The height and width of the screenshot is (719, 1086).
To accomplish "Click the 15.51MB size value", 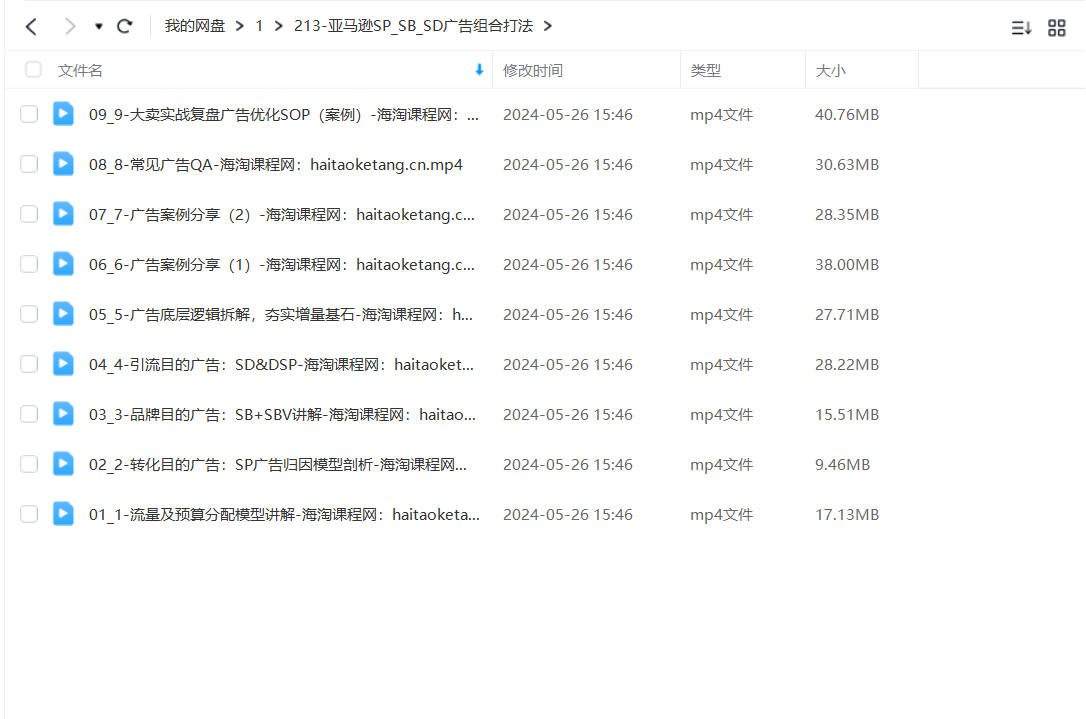I will [847, 415].
